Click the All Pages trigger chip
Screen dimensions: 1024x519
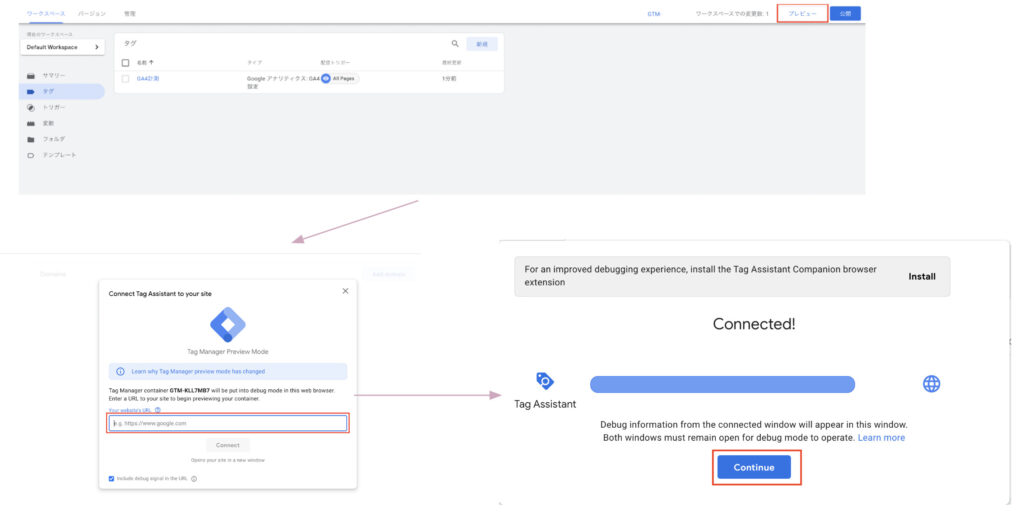tap(340, 78)
